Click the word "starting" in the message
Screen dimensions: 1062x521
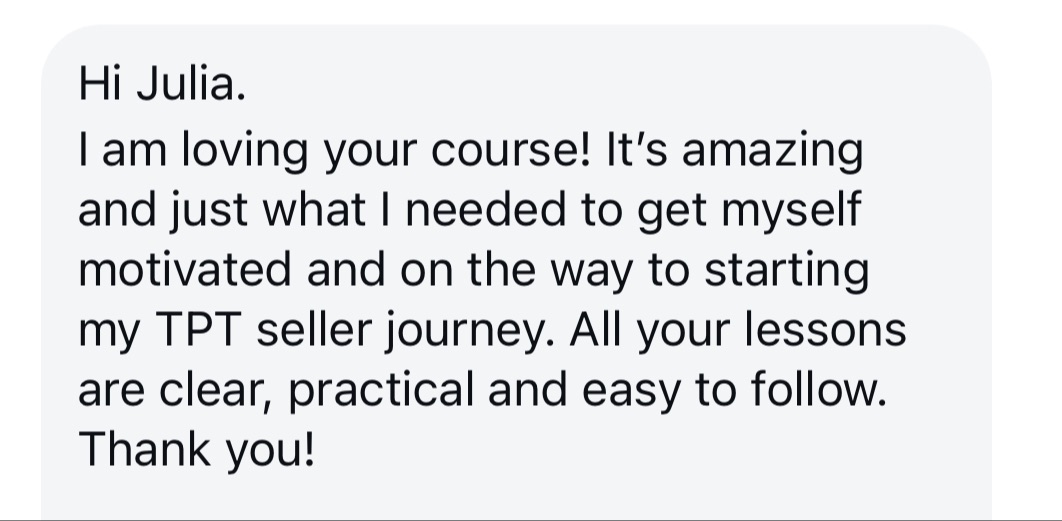(786, 271)
